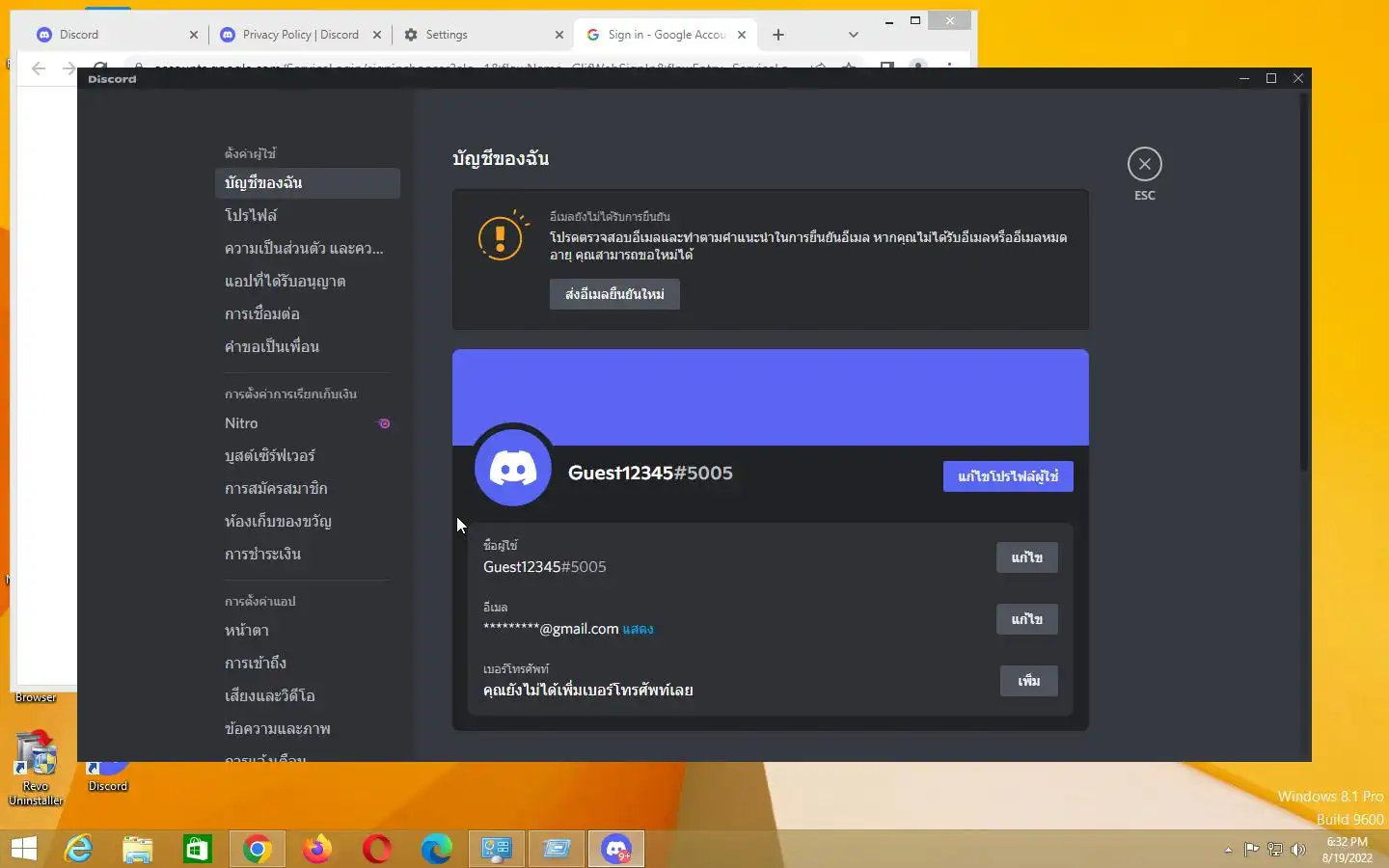Image resolution: width=1389 pixels, height=868 pixels.
Task: Open Microsoft Edge from the taskbar
Action: pyautogui.click(x=437, y=849)
